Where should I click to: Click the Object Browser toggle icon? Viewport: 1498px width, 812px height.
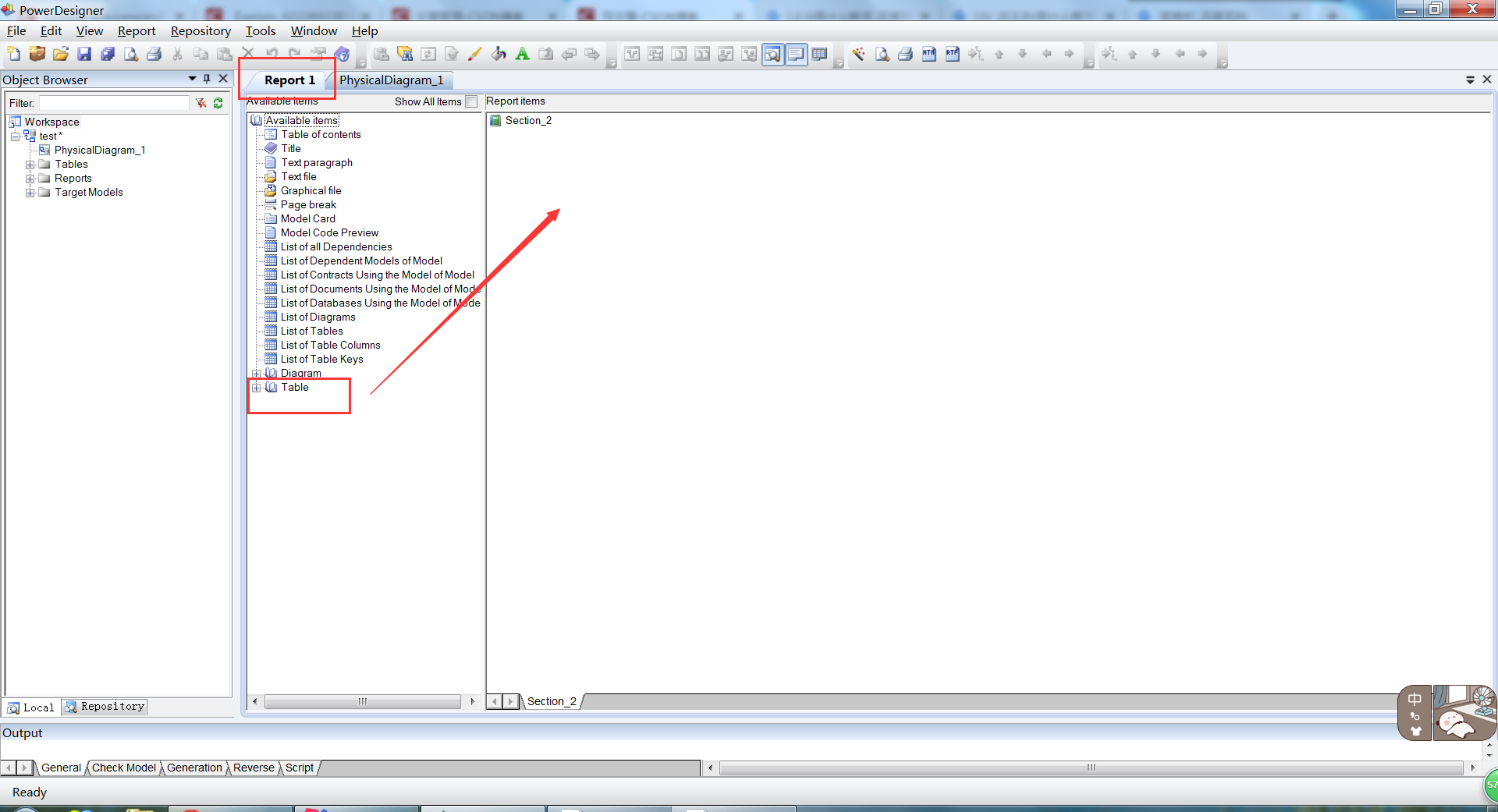click(772, 54)
